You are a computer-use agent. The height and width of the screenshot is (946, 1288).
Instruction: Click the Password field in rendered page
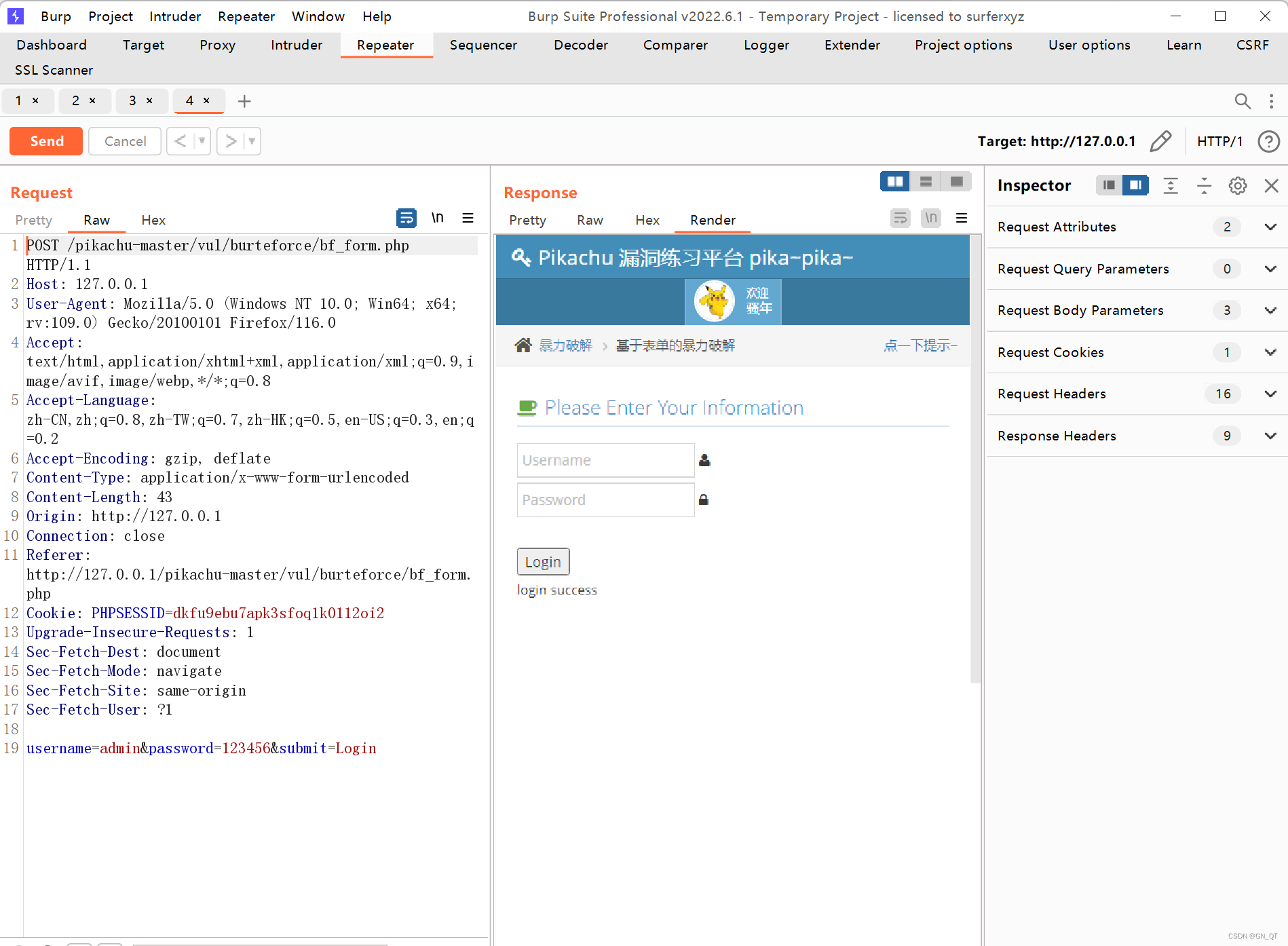pos(605,499)
